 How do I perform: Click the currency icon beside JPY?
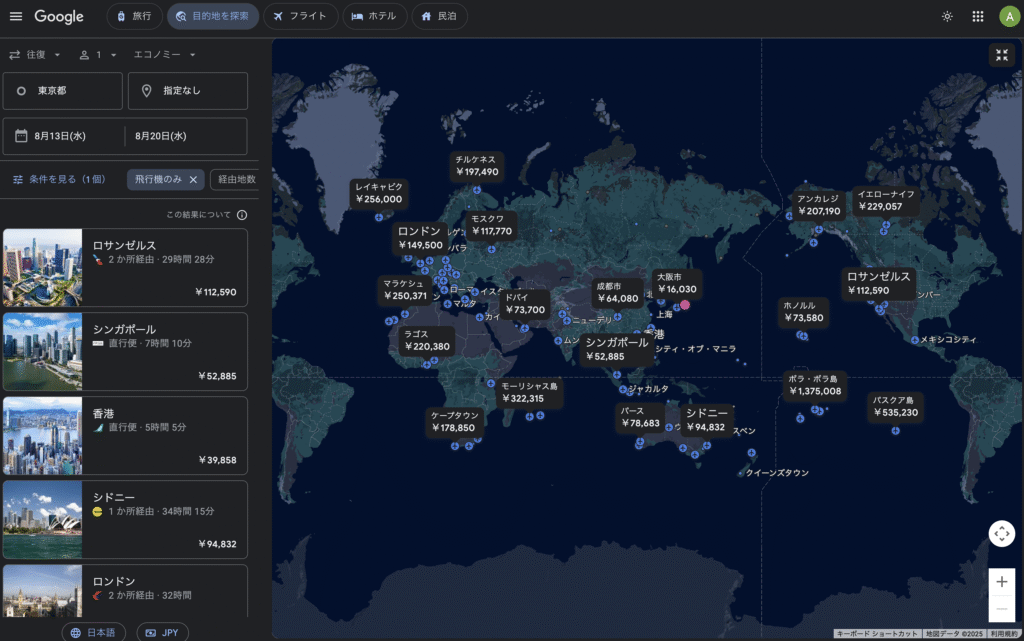point(151,633)
